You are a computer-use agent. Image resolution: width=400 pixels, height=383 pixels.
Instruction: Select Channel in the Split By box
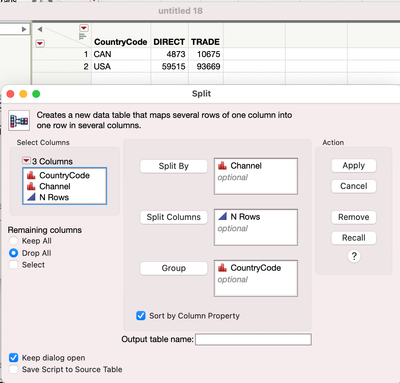tap(246, 166)
